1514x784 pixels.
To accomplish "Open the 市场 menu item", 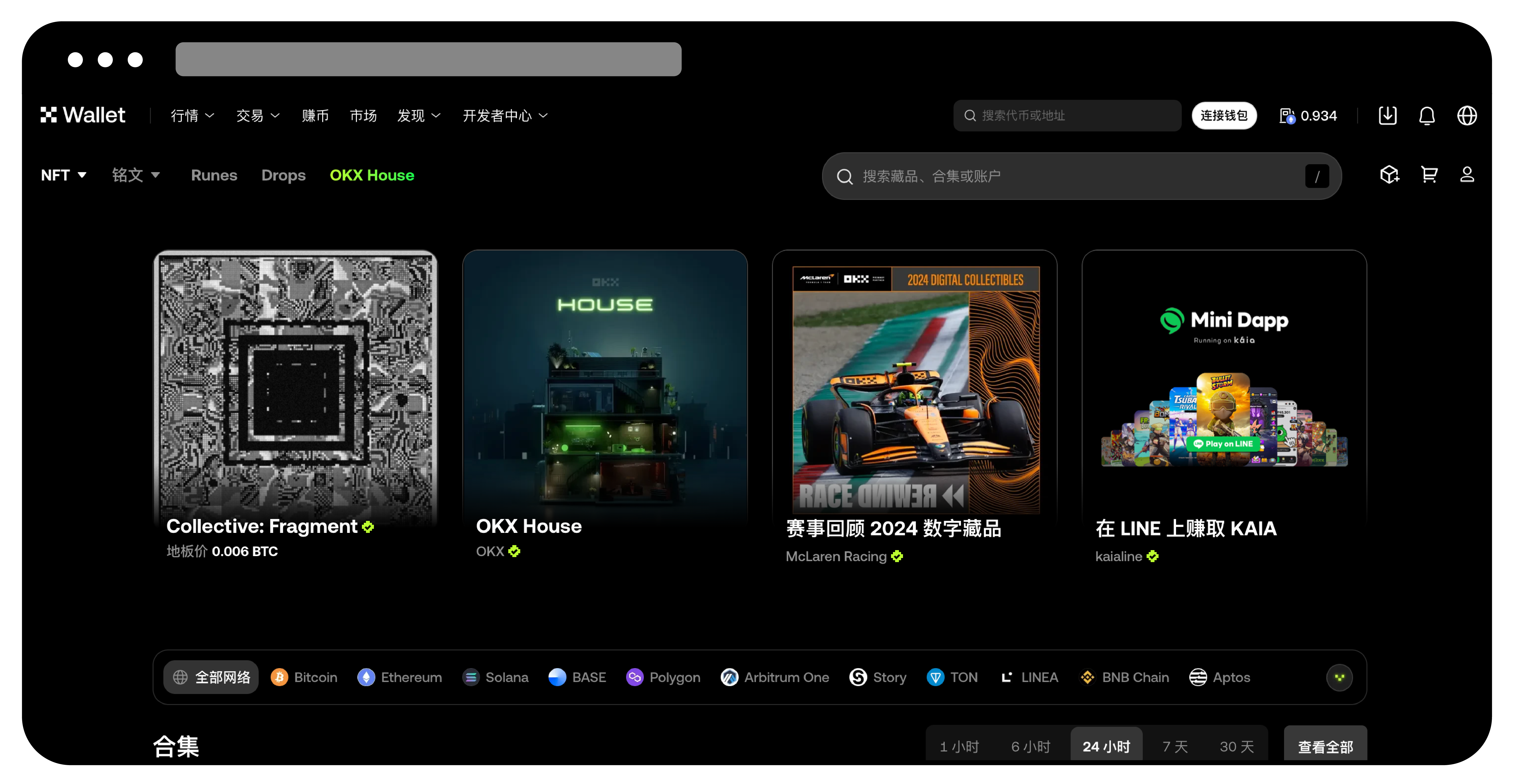I will click(x=363, y=116).
